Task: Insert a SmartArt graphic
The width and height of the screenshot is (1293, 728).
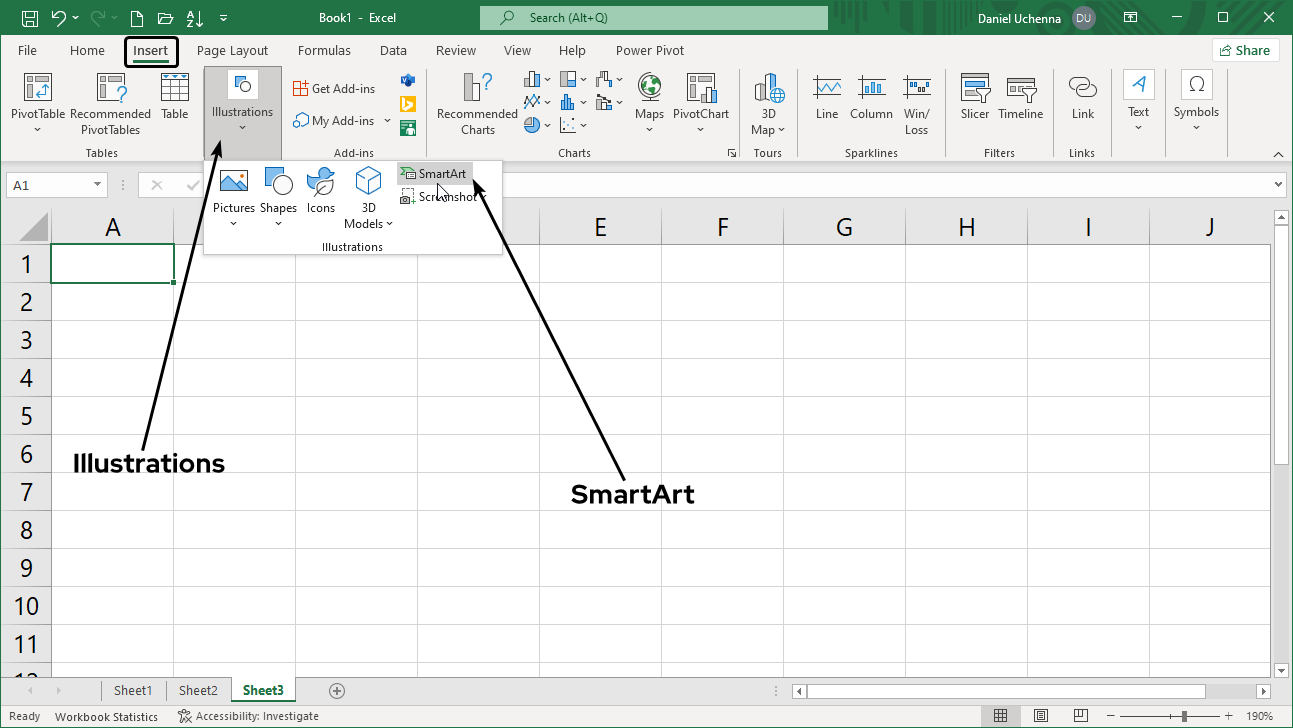Action: point(434,173)
